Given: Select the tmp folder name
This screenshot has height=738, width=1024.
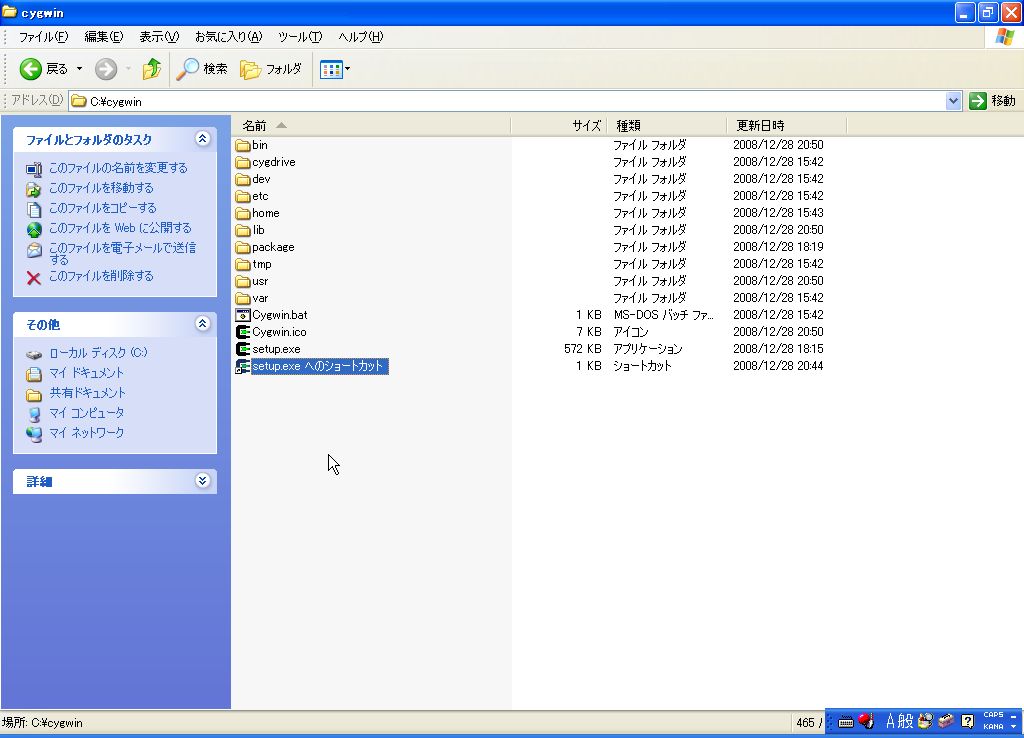Looking at the screenshot, I should (x=262, y=264).
